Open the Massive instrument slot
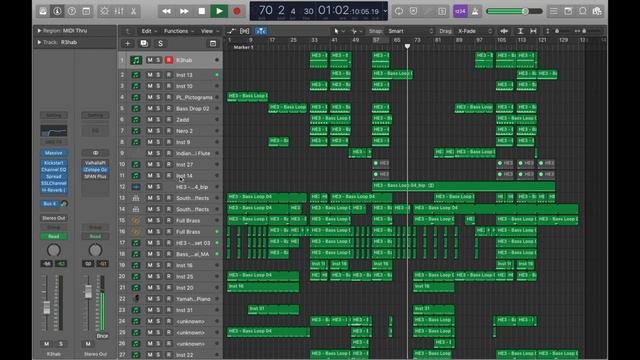The height and width of the screenshot is (360, 640). (53, 153)
